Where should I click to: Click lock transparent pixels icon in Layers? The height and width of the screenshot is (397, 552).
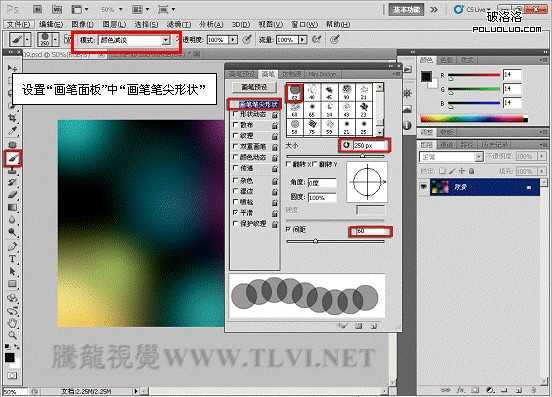coord(443,171)
